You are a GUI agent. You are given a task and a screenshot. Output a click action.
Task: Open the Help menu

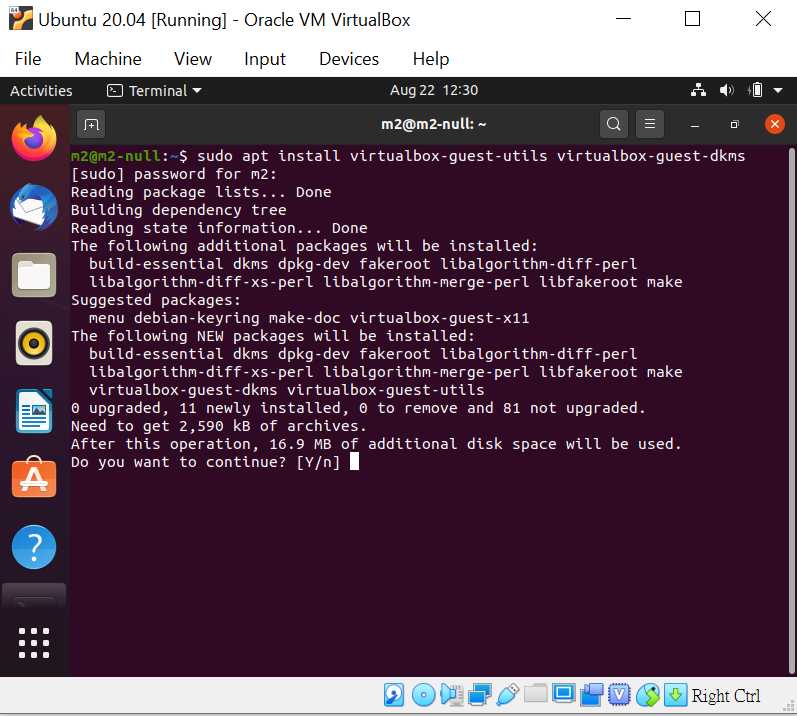point(431,59)
